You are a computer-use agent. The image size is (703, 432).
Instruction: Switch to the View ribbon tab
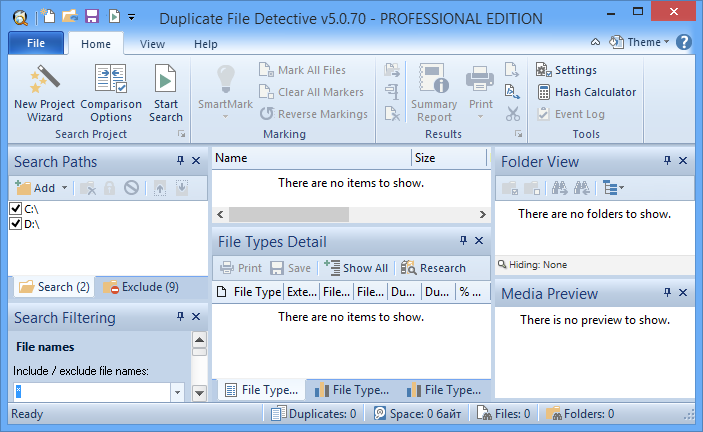click(x=152, y=44)
